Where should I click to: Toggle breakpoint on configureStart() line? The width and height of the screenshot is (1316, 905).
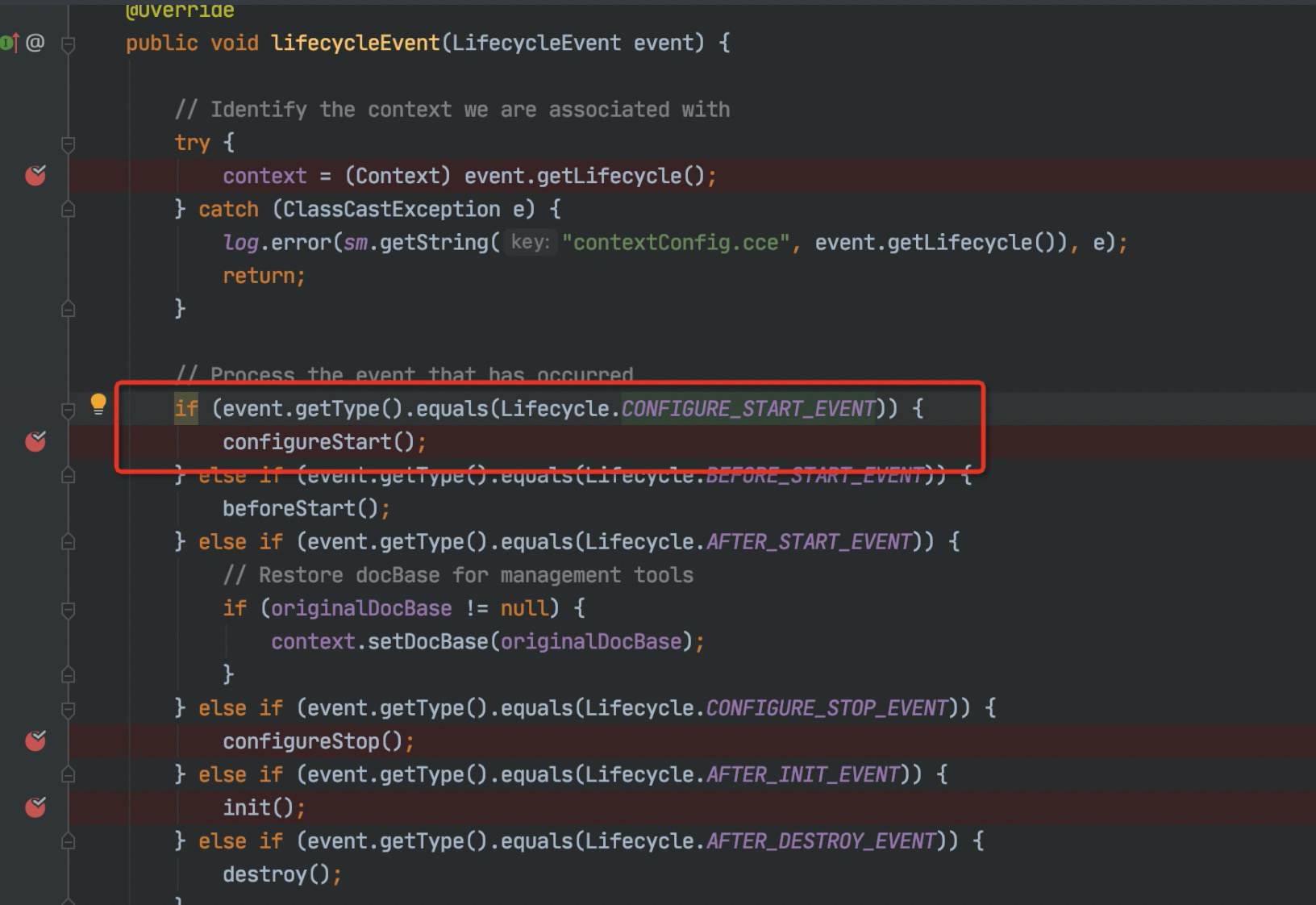pyautogui.click(x=35, y=441)
